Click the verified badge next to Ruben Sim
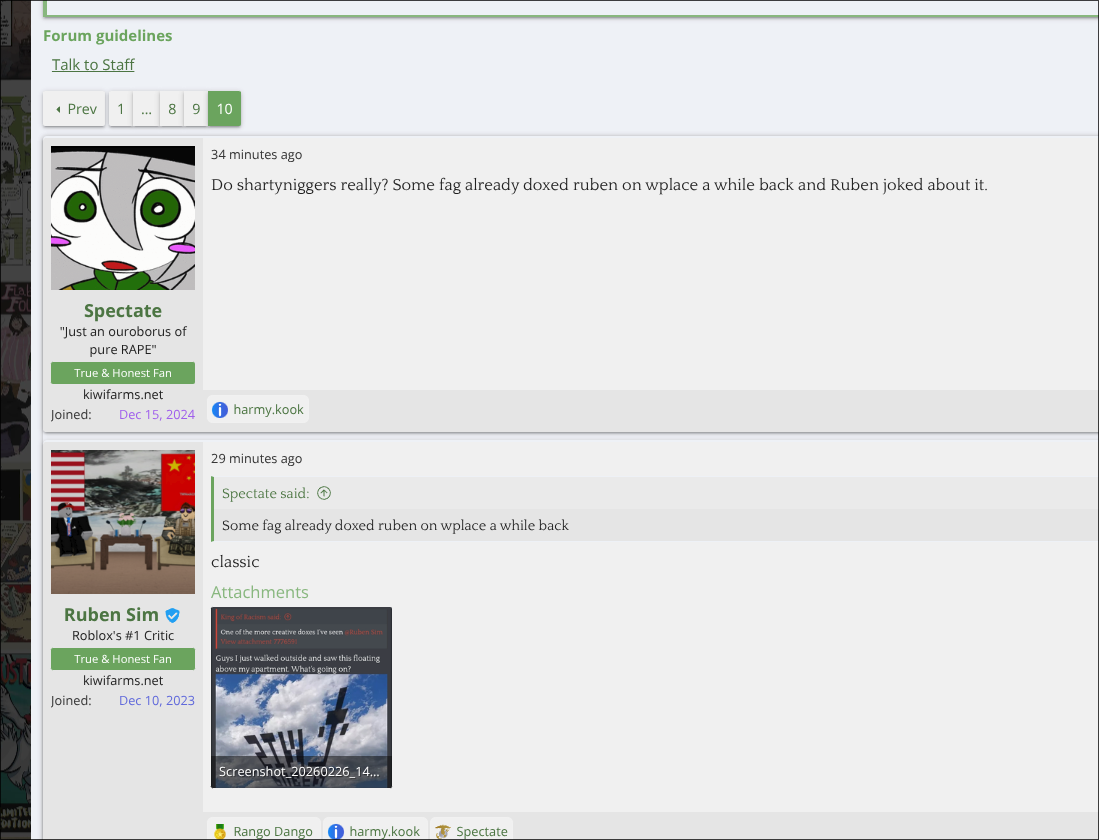Screen dimensions: 1099x840 [x=172, y=616]
